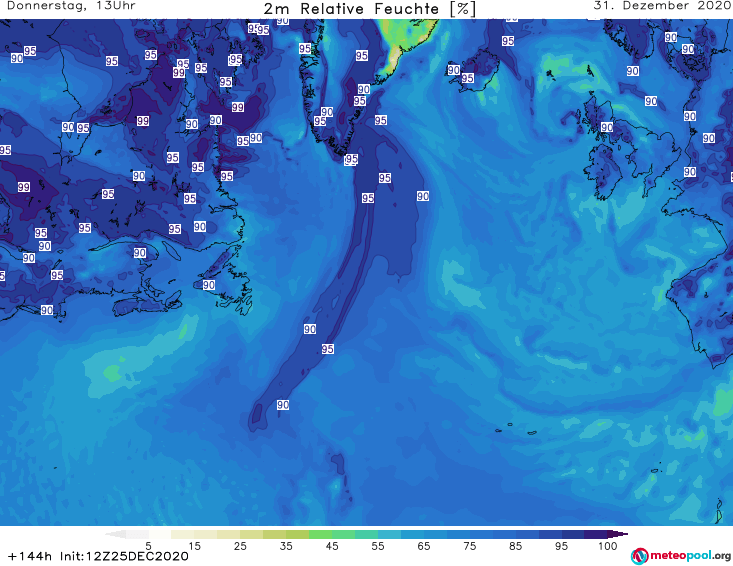Screen dimensions: 733x566
Task: Click the '+144h' forecast hour label
Action: point(29,556)
